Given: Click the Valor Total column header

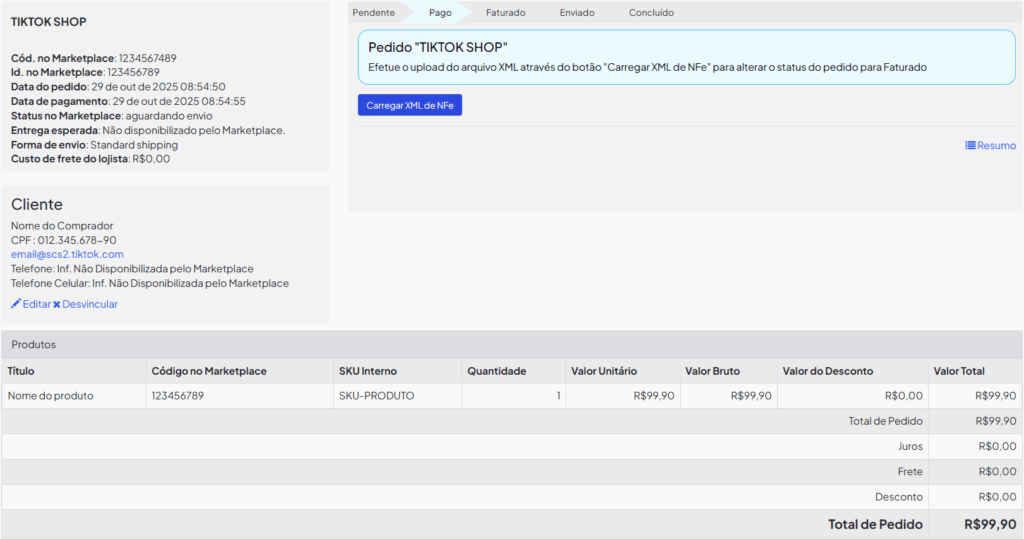Looking at the screenshot, I should click(959, 371).
